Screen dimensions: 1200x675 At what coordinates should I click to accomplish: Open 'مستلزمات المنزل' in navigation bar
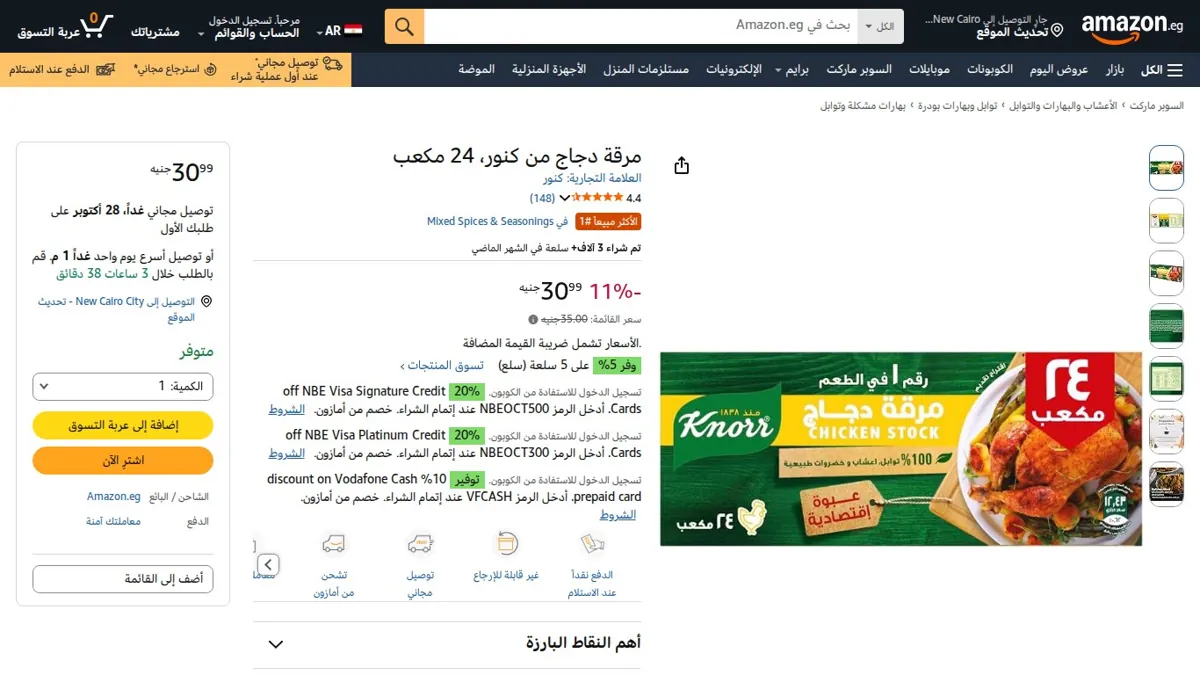pyautogui.click(x=646, y=70)
